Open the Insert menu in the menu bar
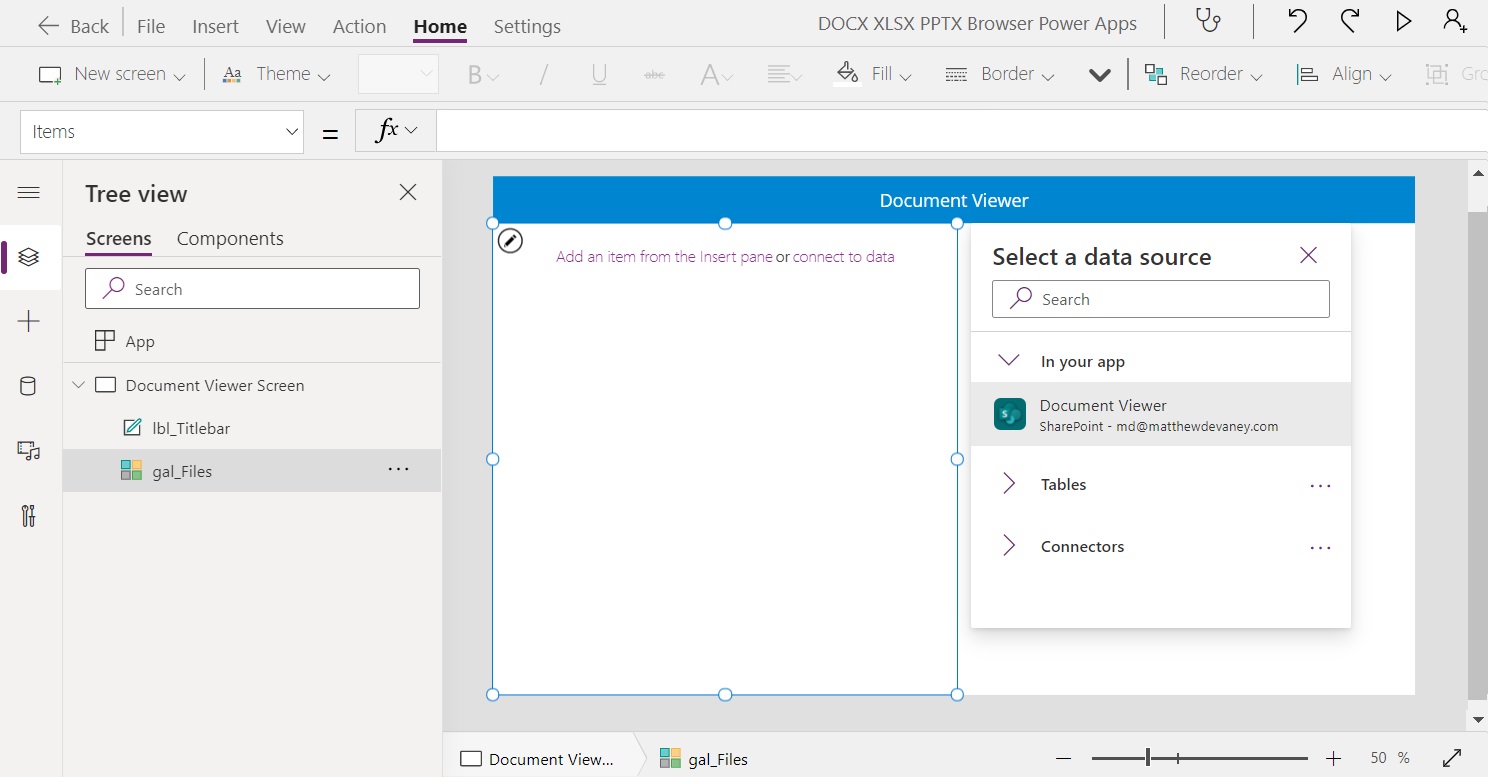Image resolution: width=1488 pixels, height=777 pixels. (214, 26)
